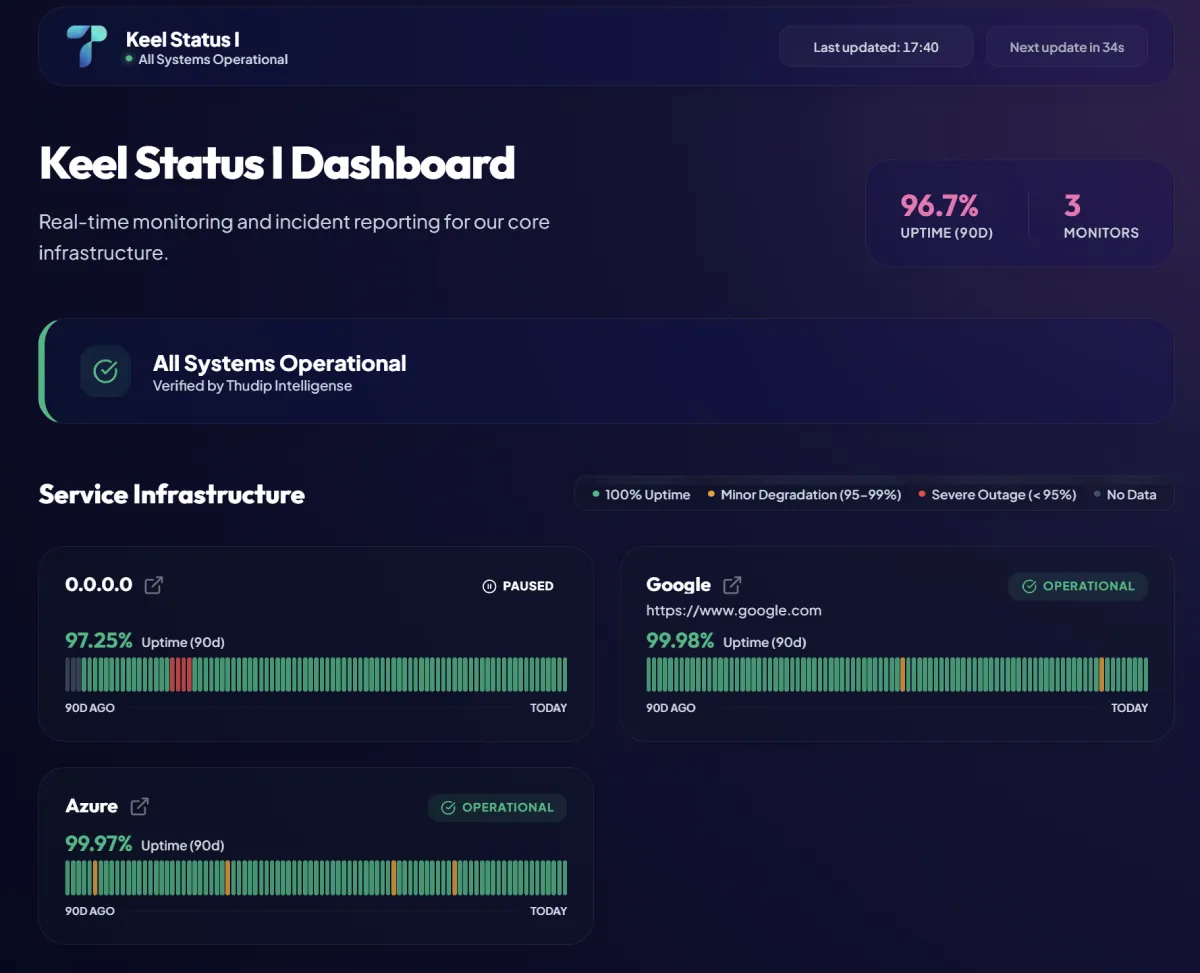Click the 100% Uptime legend entry
1200x973 pixels.
click(x=641, y=494)
